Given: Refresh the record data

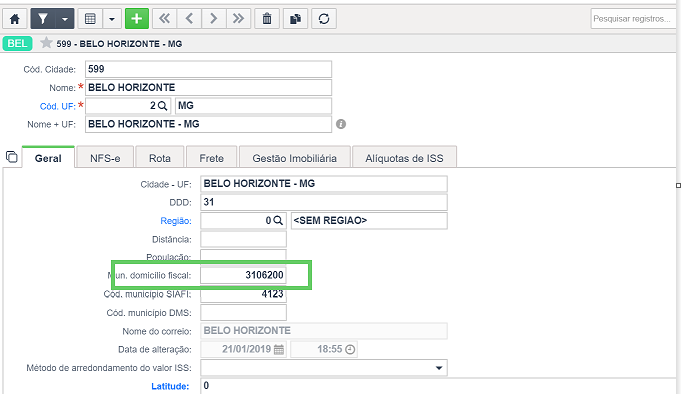Looking at the screenshot, I should pos(324,19).
